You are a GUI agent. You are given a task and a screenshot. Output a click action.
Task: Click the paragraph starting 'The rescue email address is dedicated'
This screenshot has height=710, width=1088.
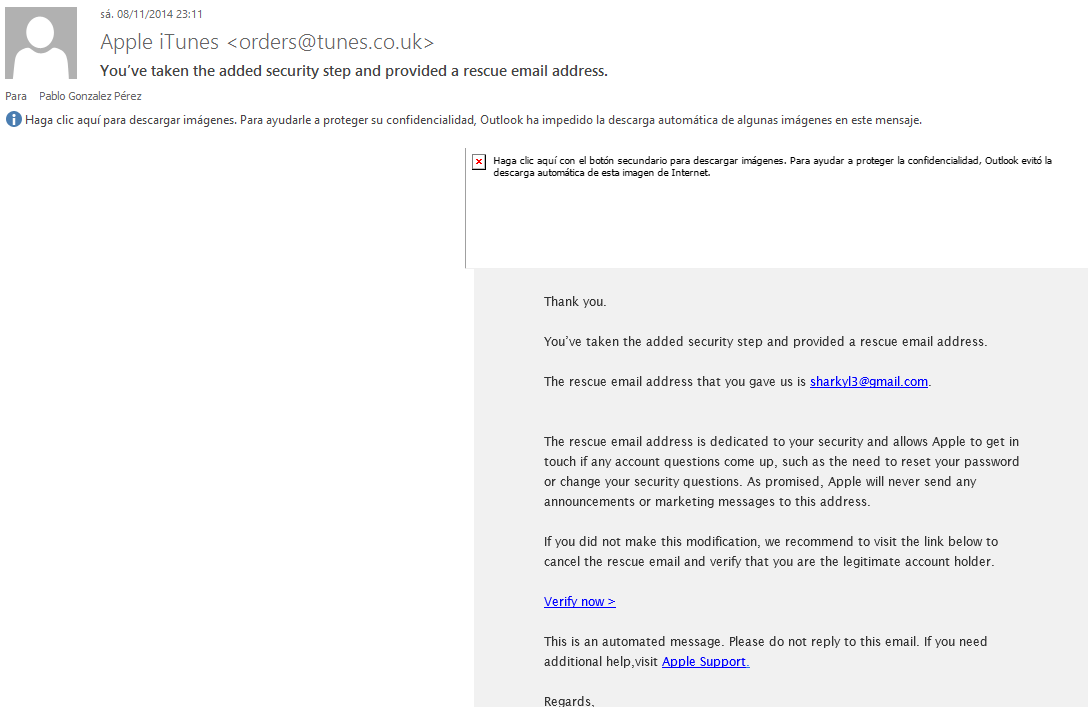(781, 471)
